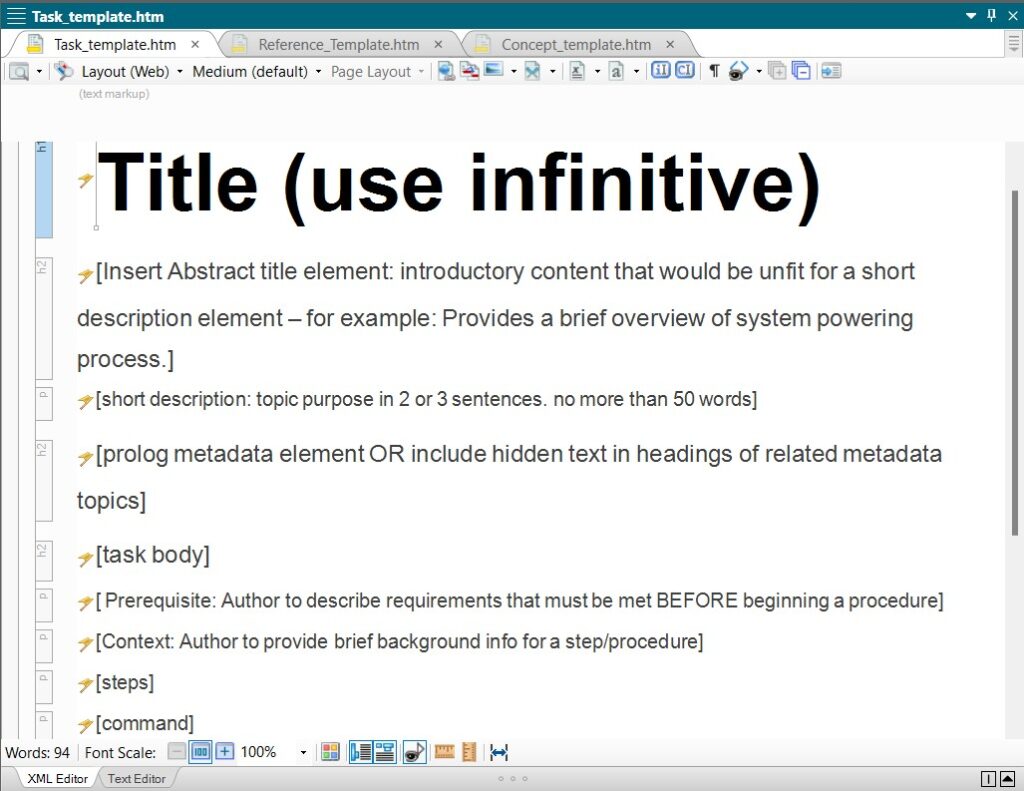The width and height of the screenshot is (1024, 791).
Task: Toggle the CI conditional indicators button
Action: (x=684, y=70)
